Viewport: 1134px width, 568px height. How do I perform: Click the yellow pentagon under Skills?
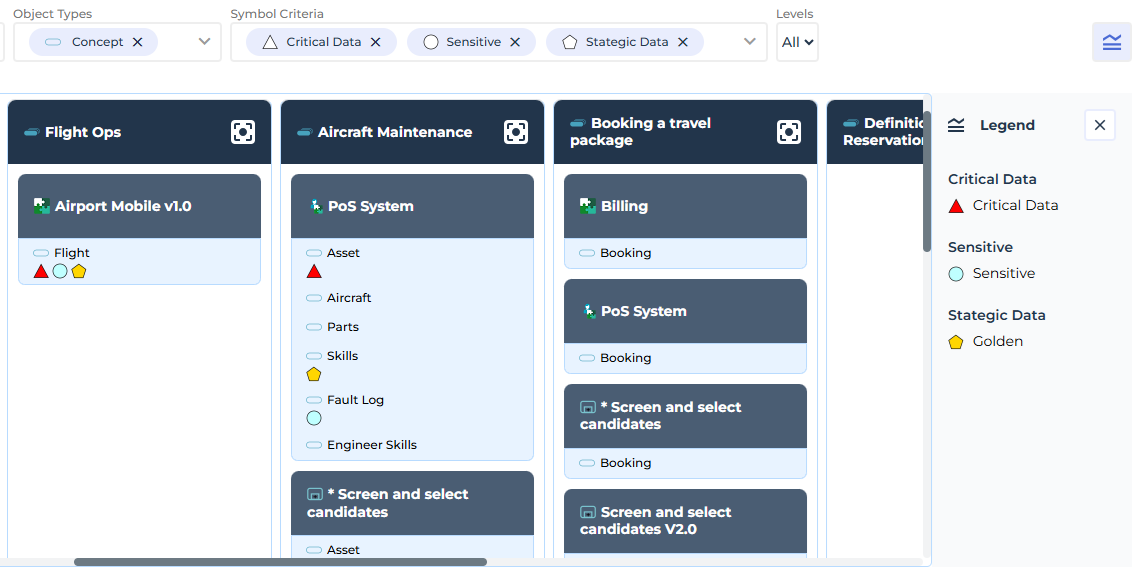tap(314, 374)
